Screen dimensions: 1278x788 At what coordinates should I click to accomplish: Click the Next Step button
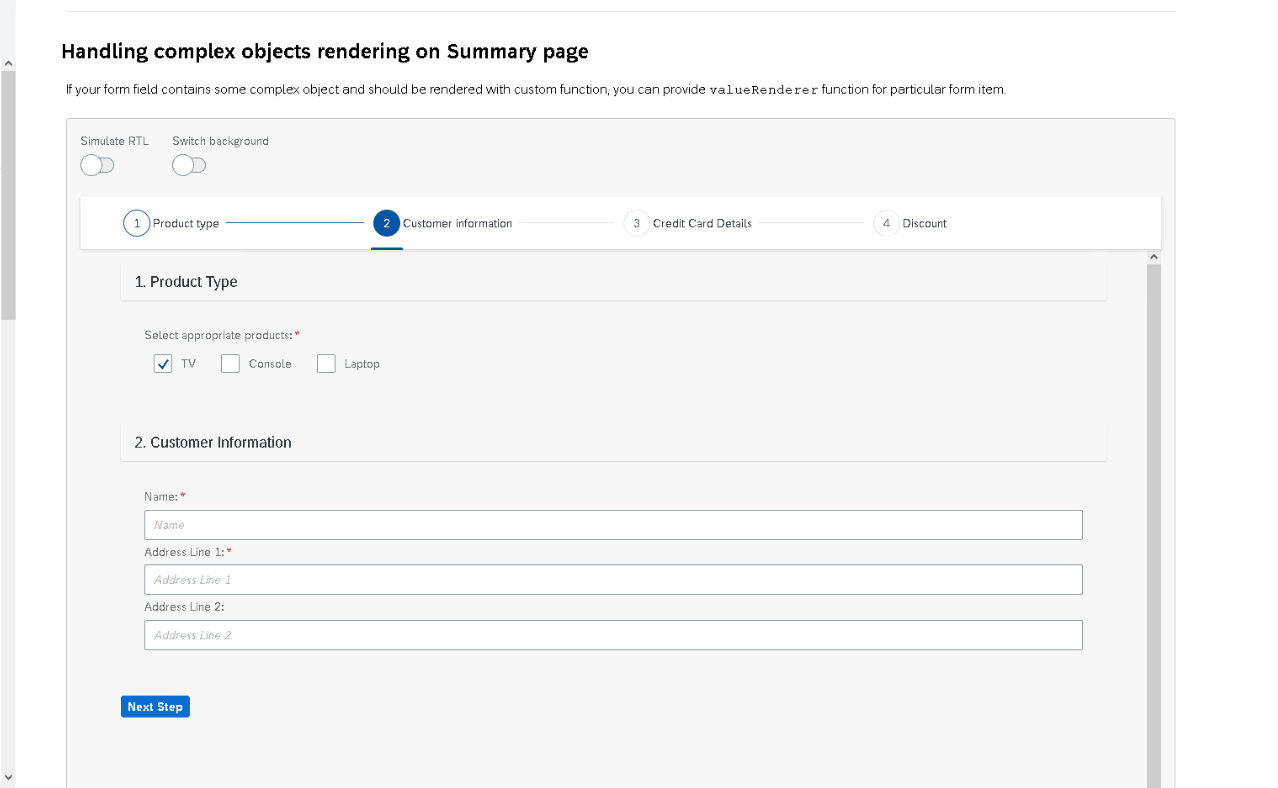pos(155,706)
